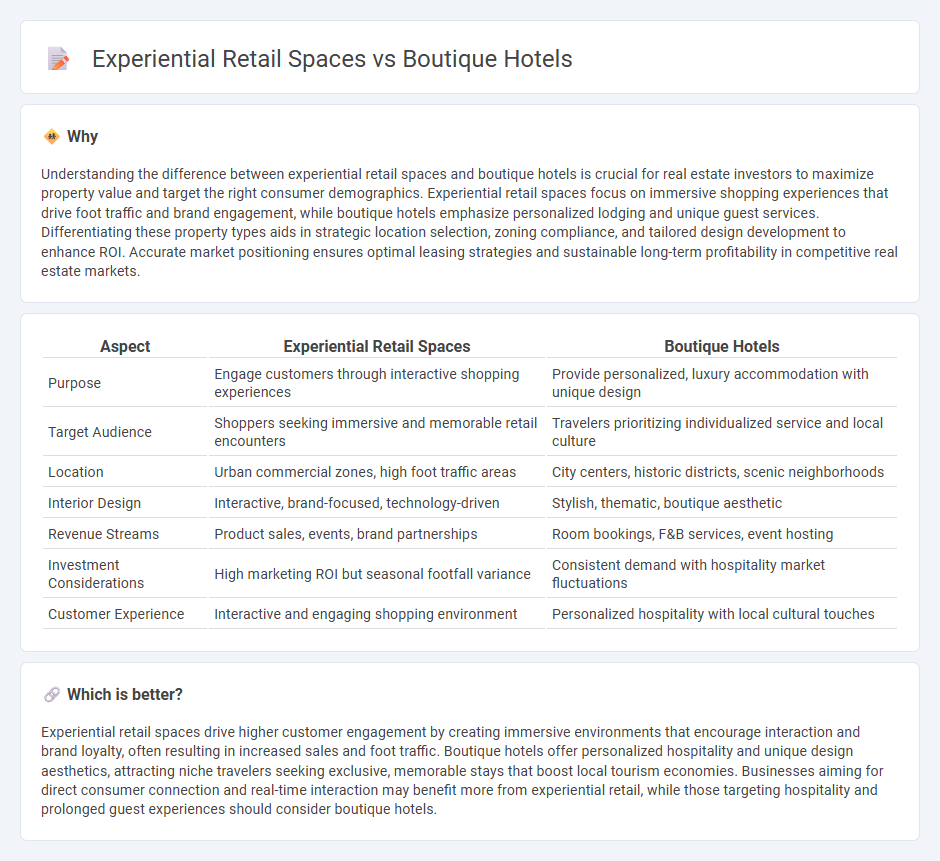Image resolution: width=940 pixels, height=861 pixels.
Task: Click 'Product sales, events, brand partnerships' cell
Action: pyautogui.click(x=376, y=534)
